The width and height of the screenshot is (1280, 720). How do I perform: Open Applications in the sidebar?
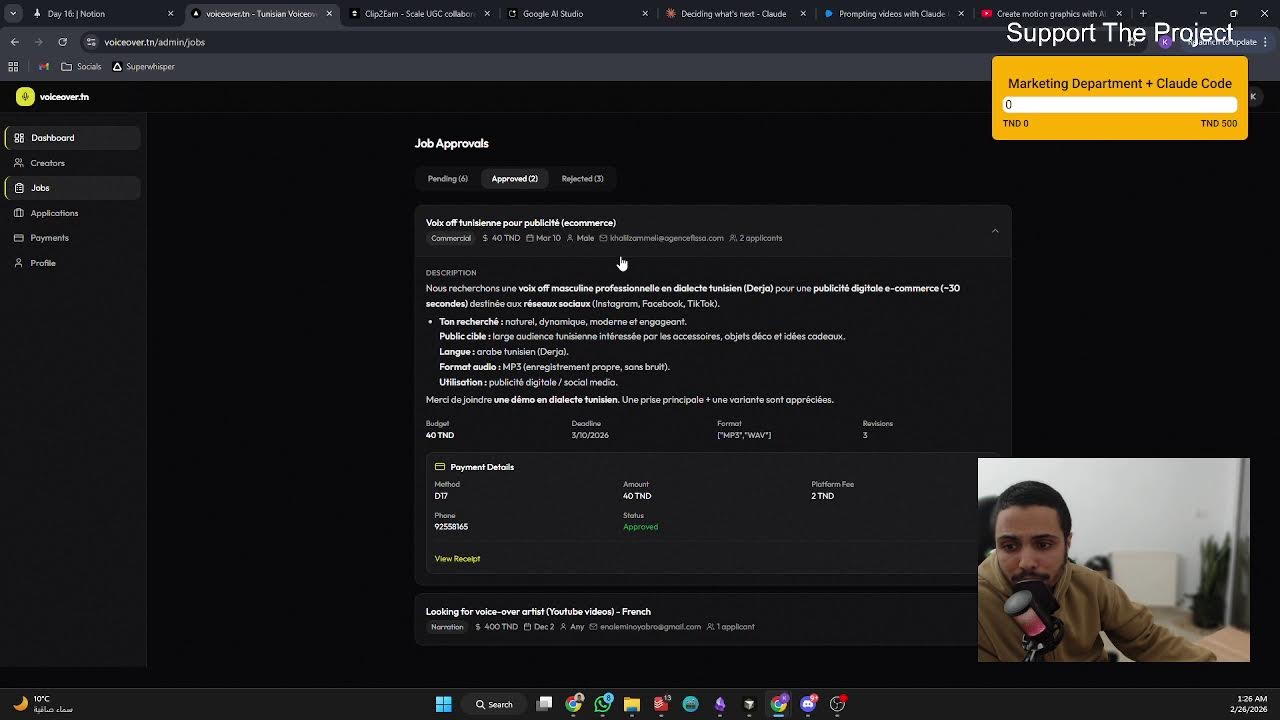(x=72, y=213)
